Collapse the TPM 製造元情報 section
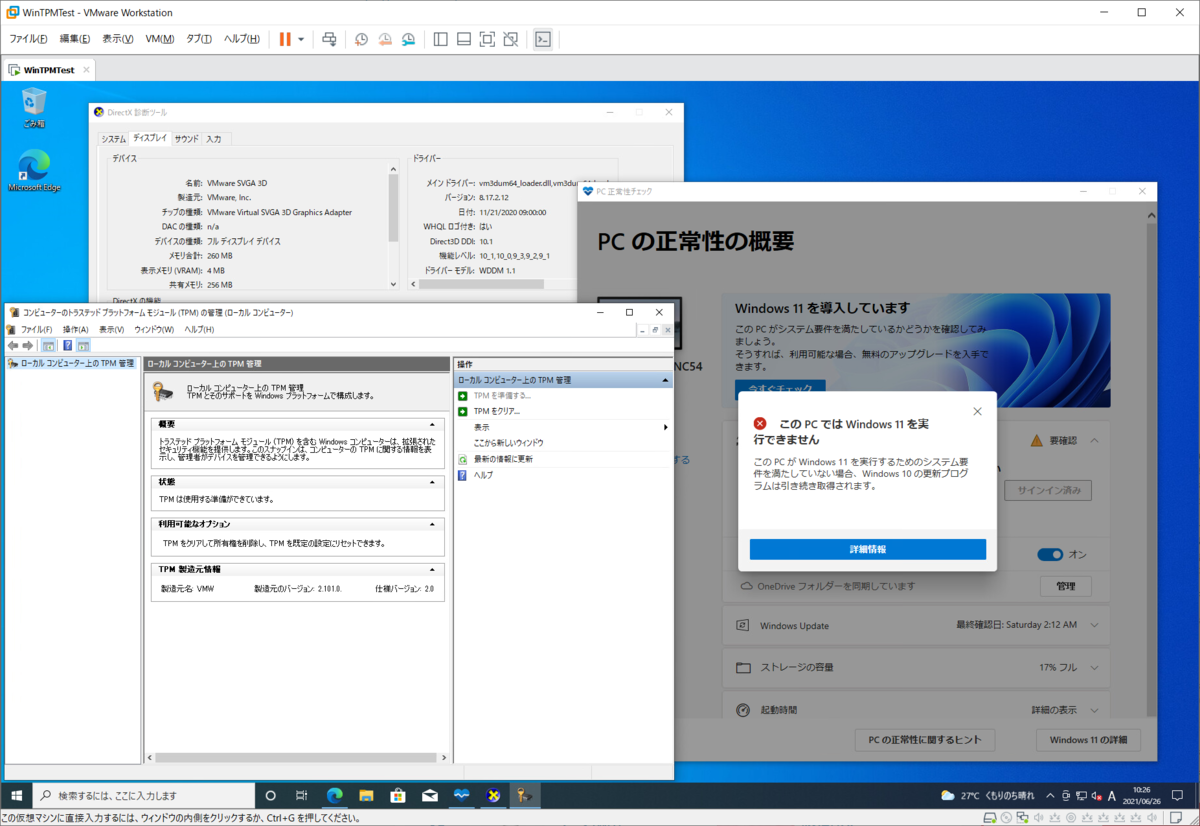1200x826 pixels. (x=432, y=569)
